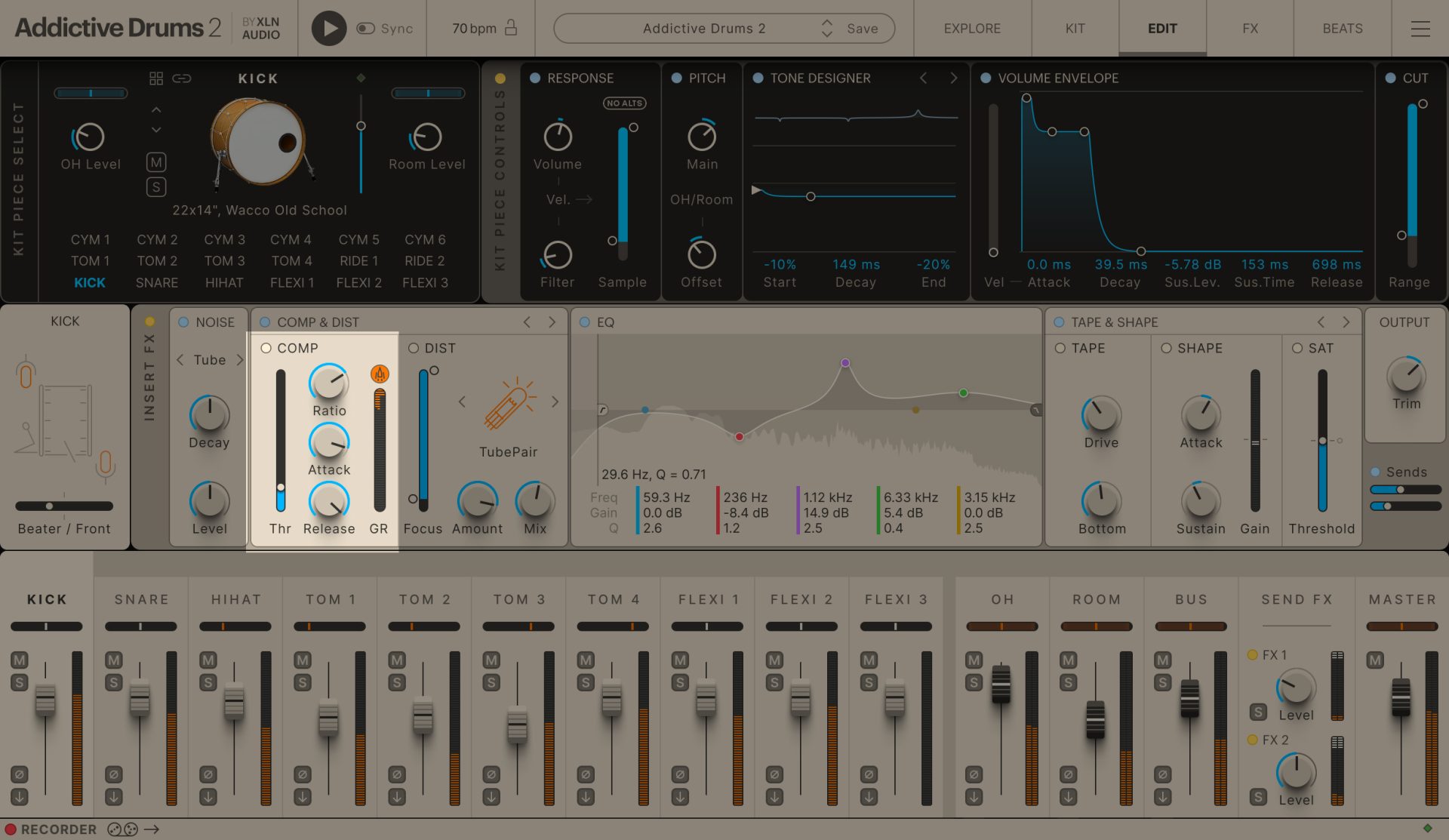Click the red 236 Hz EQ node
1449x840 pixels.
coord(740,437)
